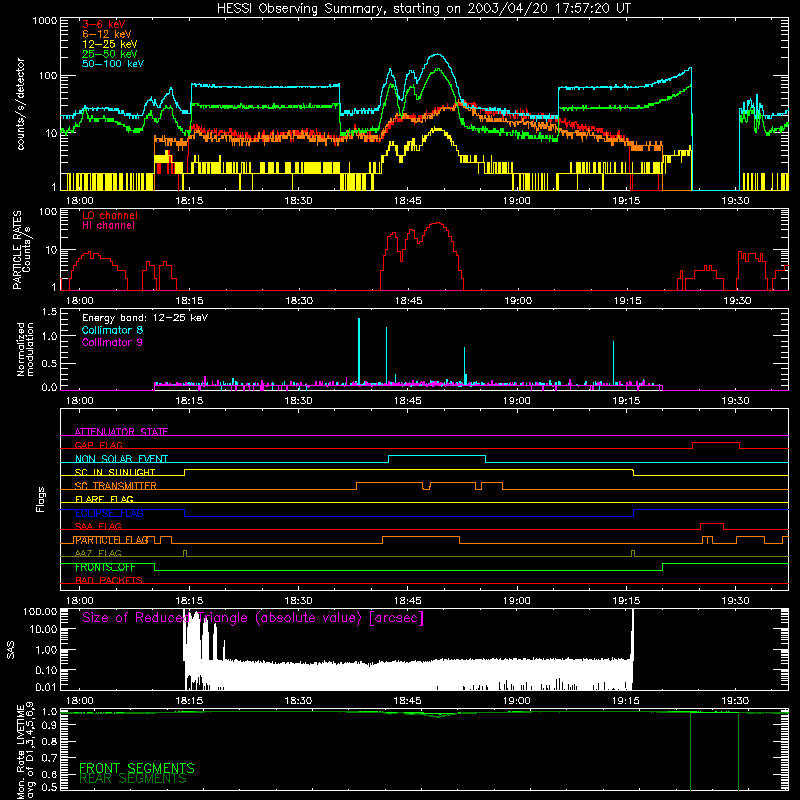The image size is (800, 800).
Task: Click the PARTICLE FLAG label
Action: 111,540
